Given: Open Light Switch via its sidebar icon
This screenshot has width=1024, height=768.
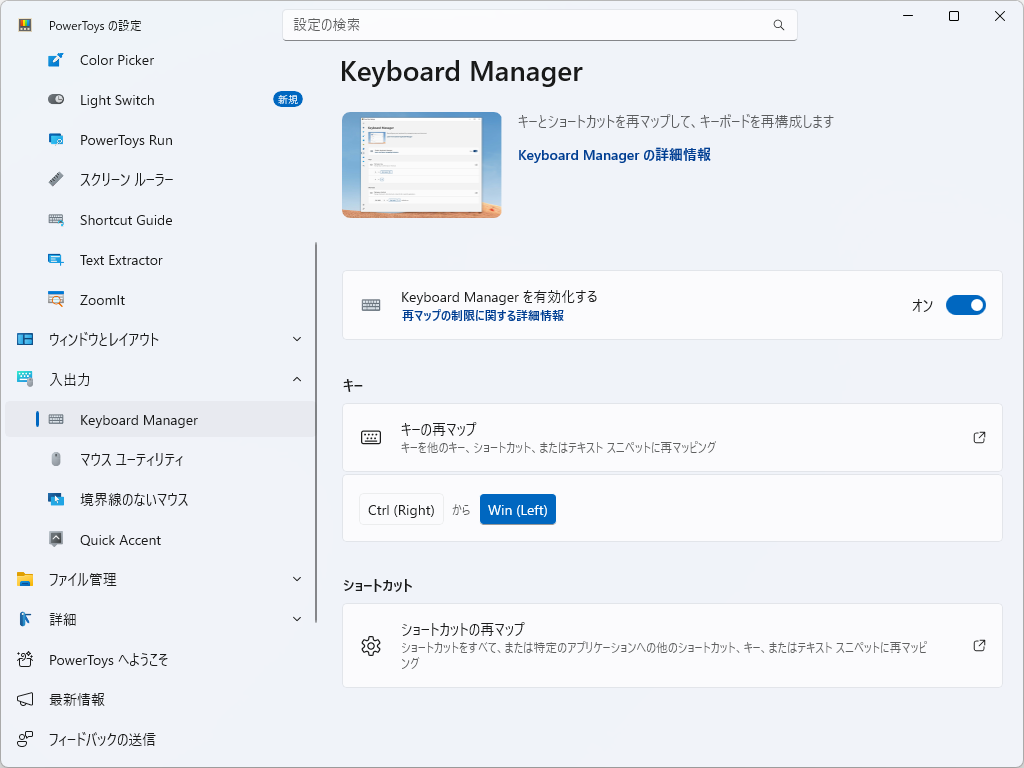Looking at the screenshot, I should click(57, 100).
